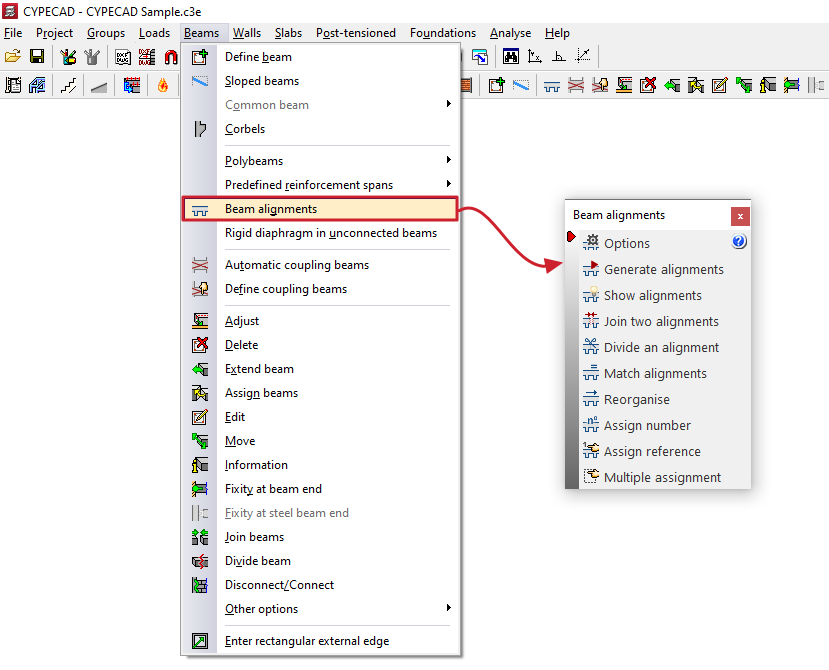This screenshot has height=670, width=829.
Task: Select Define beam menu entry
Action: 320,57
